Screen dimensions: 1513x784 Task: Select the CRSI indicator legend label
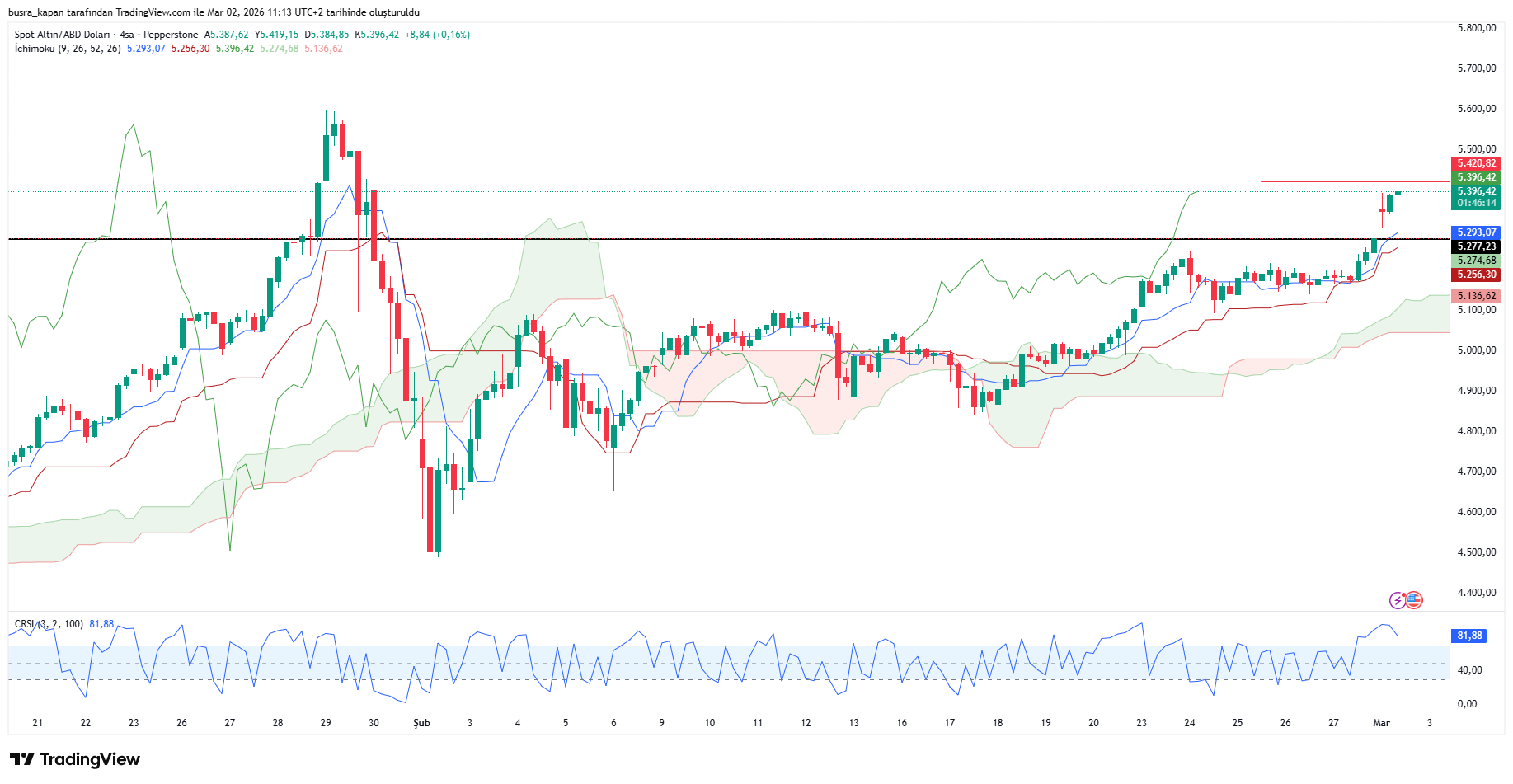pyautogui.click(x=49, y=624)
